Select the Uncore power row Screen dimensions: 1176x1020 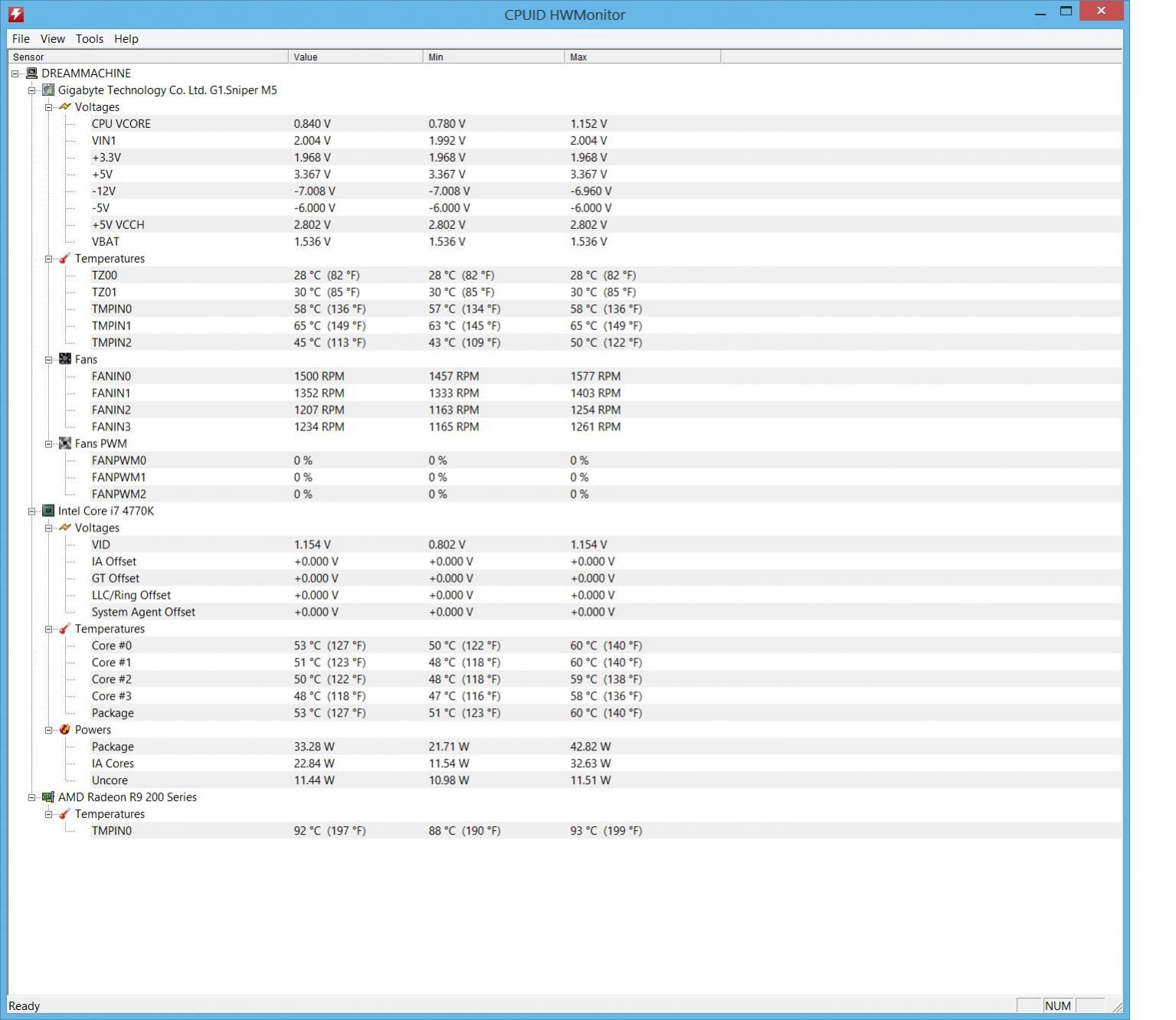[x=605, y=780]
